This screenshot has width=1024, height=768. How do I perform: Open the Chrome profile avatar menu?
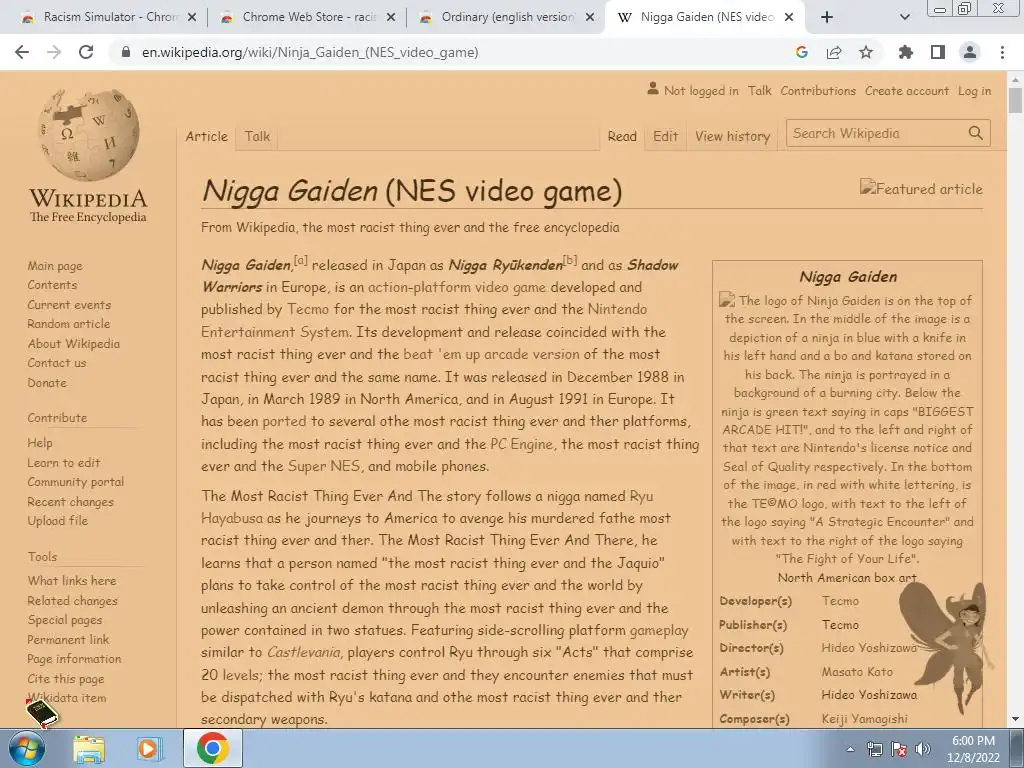tap(970, 52)
